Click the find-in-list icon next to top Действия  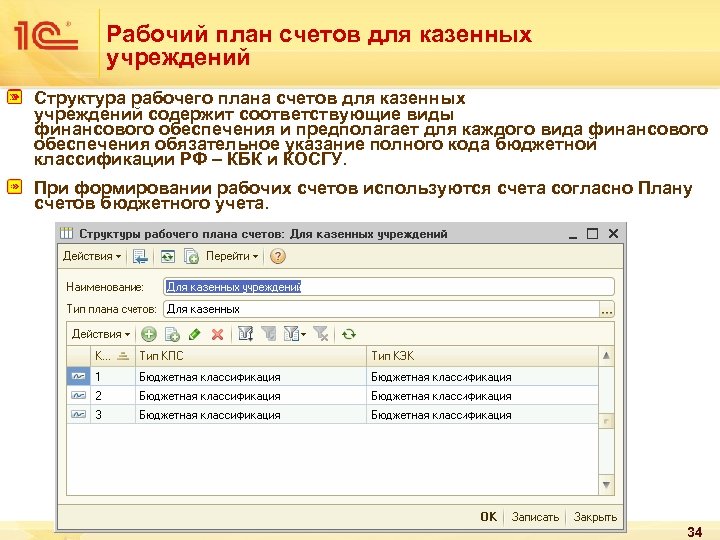[x=140, y=256]
